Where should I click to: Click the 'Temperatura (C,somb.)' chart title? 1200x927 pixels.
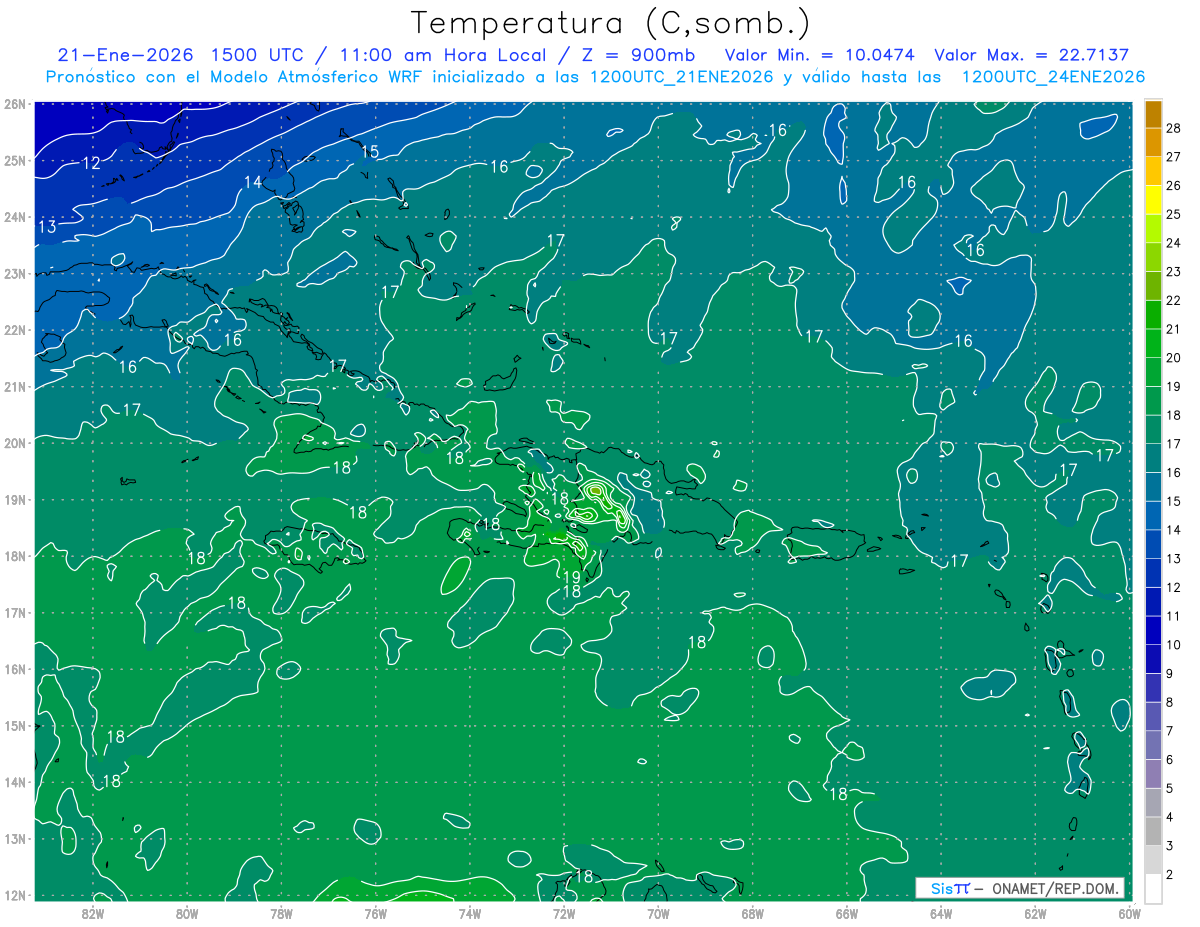click(x=610, y=23)
